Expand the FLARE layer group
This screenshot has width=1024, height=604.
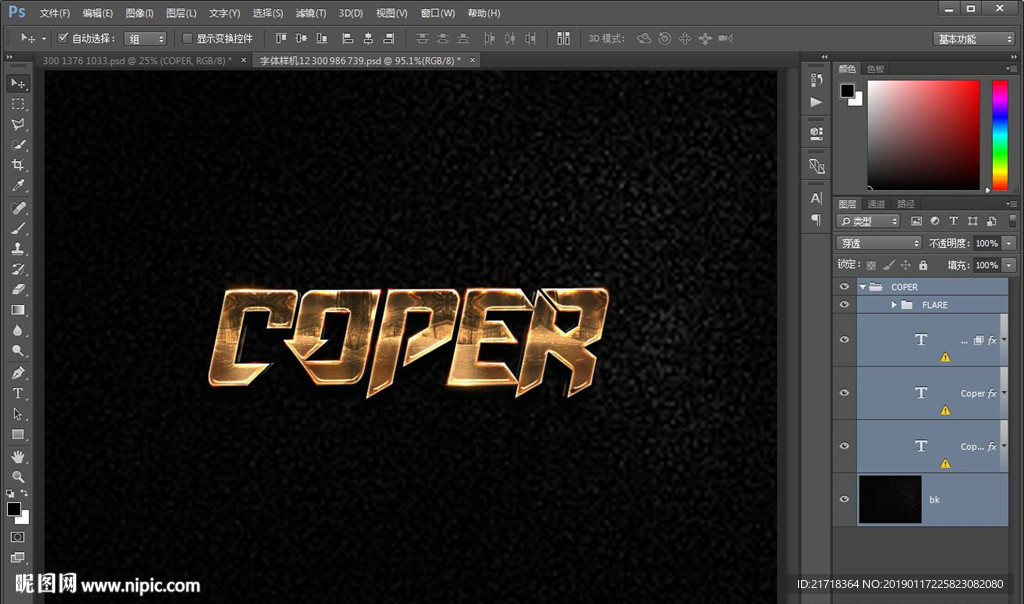[x=894, y=305]
